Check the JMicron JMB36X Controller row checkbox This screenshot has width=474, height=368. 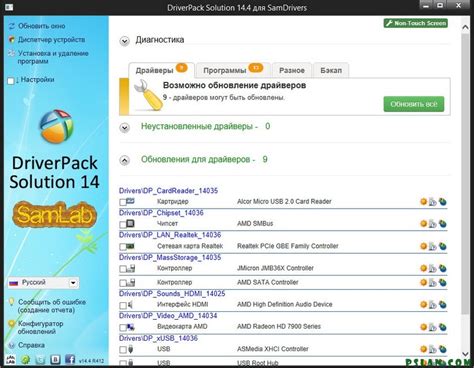coord(123,269)
